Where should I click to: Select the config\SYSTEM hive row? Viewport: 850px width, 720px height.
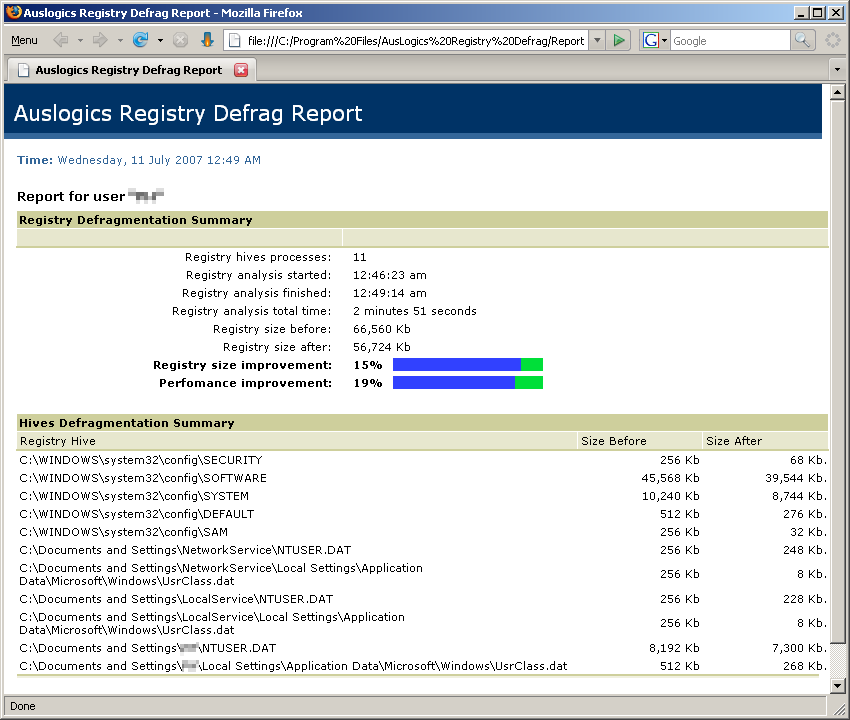tap(422, 496)
